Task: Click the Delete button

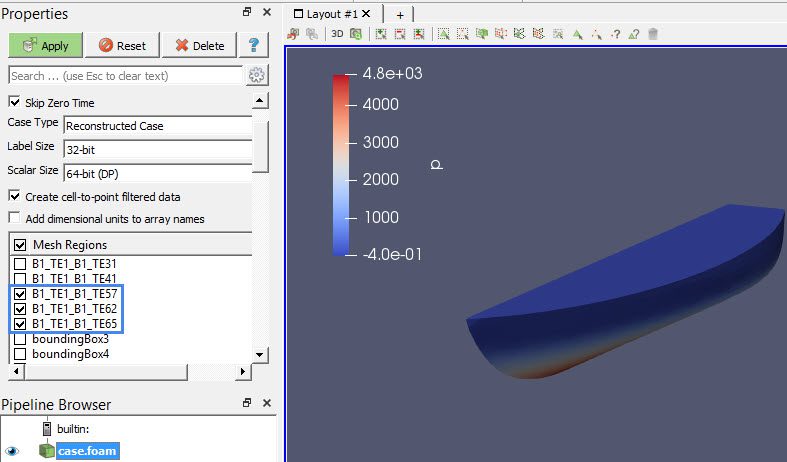Action: click(200, 45)
